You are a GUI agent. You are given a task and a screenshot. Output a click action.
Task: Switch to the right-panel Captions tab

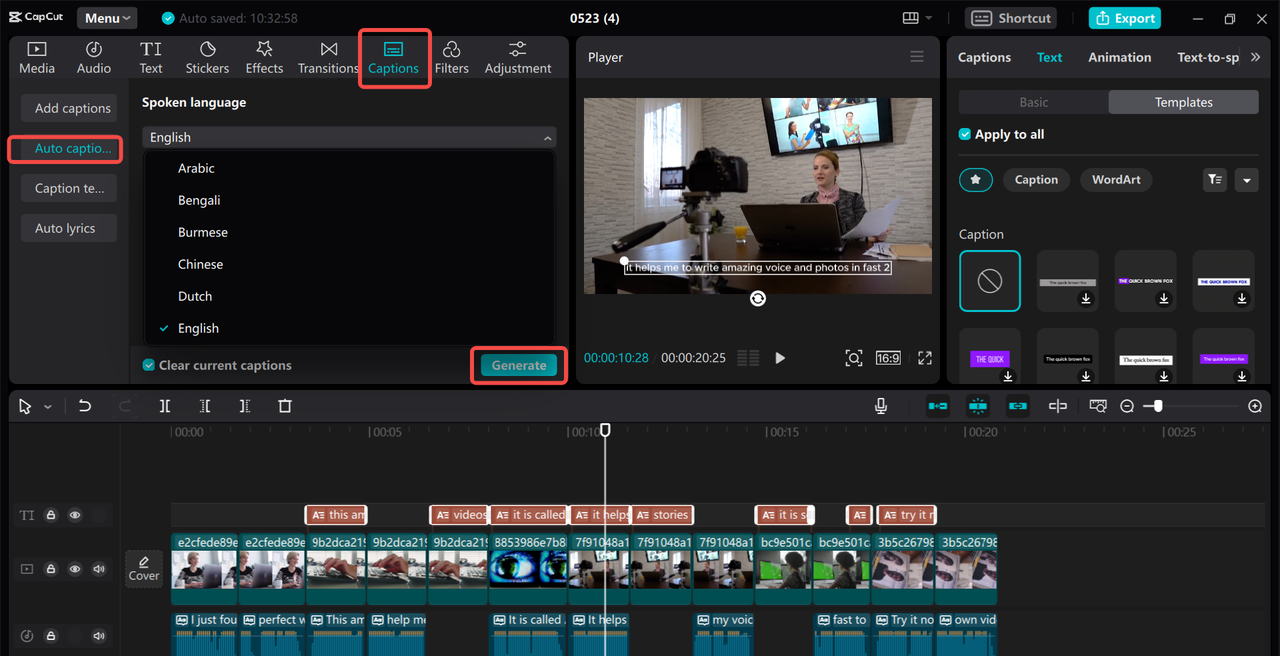coord(984,57)
